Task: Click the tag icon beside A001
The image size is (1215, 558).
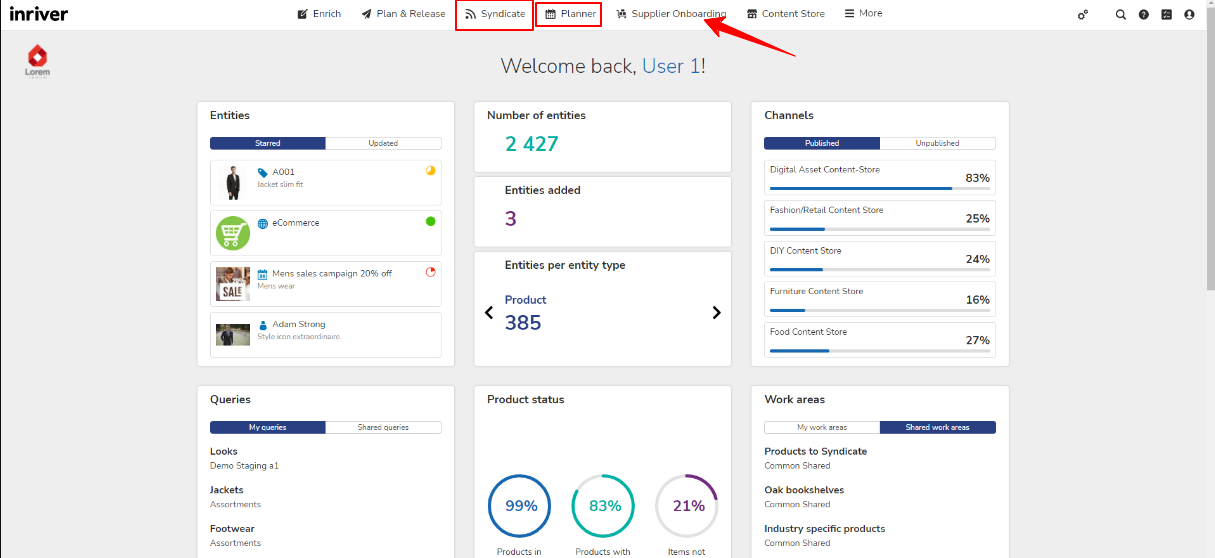Action: [262, 172]
